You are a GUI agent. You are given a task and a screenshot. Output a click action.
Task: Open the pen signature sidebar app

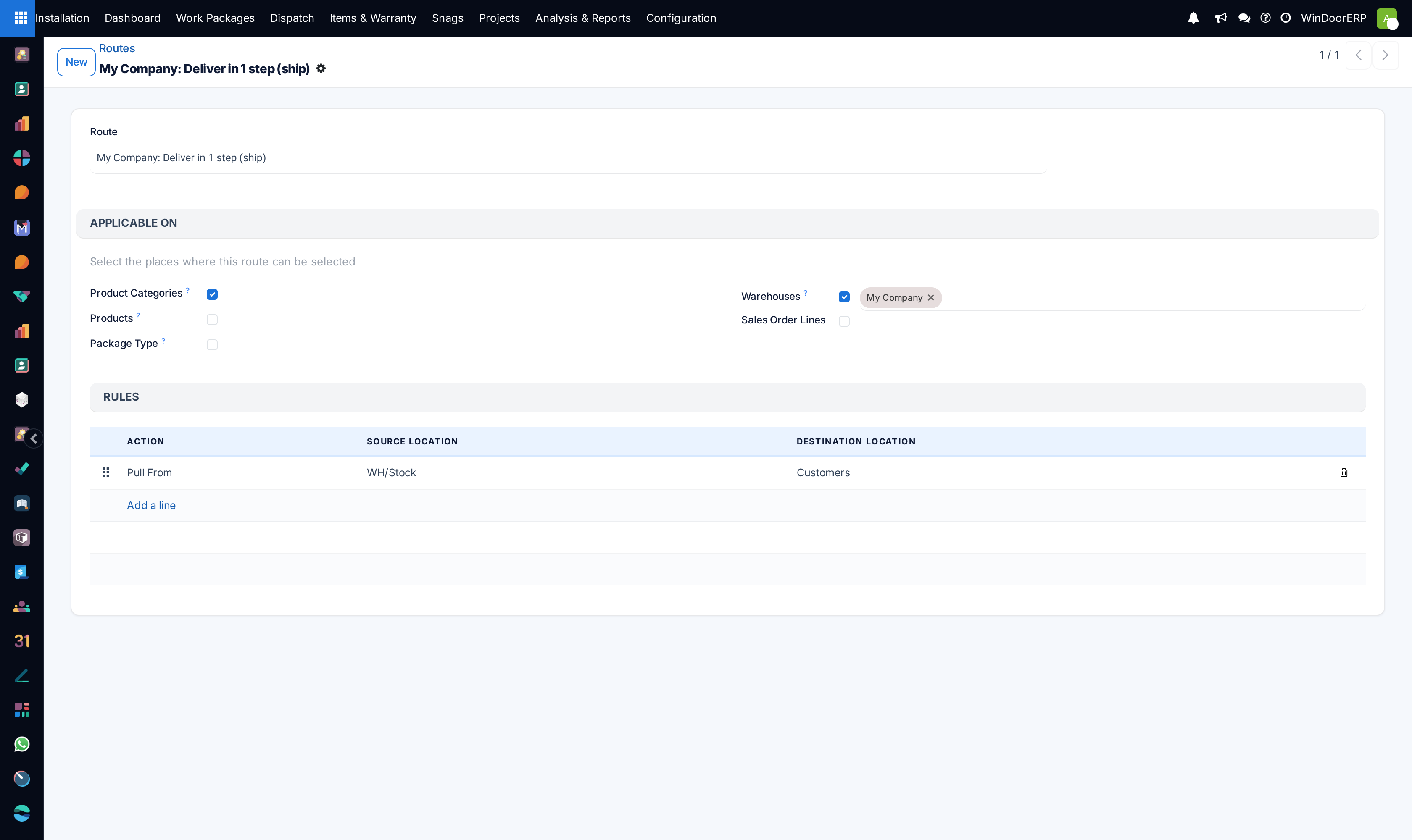(21, 675)
